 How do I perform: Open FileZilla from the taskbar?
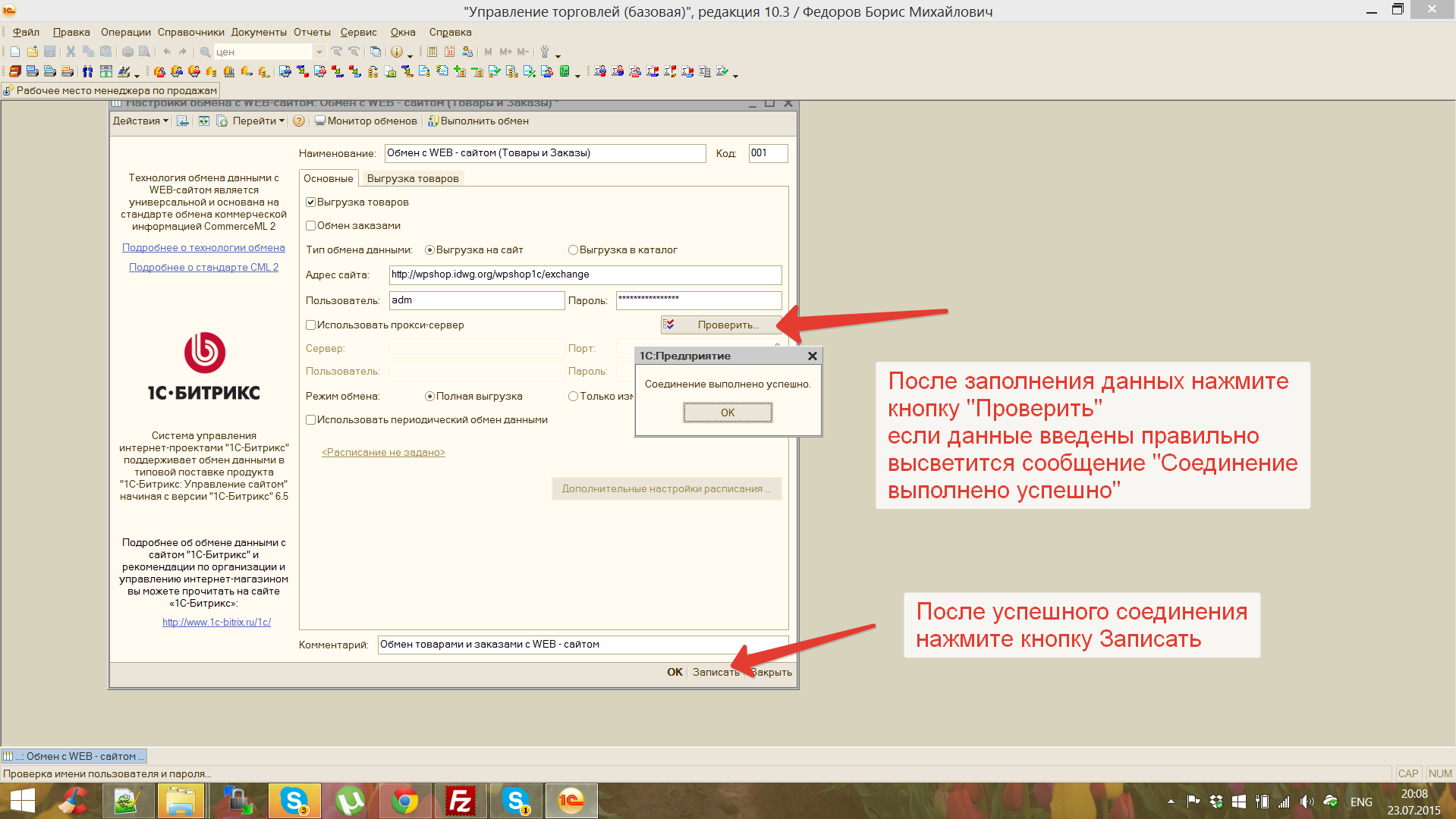pyautogui.click(x=461, y=801)
